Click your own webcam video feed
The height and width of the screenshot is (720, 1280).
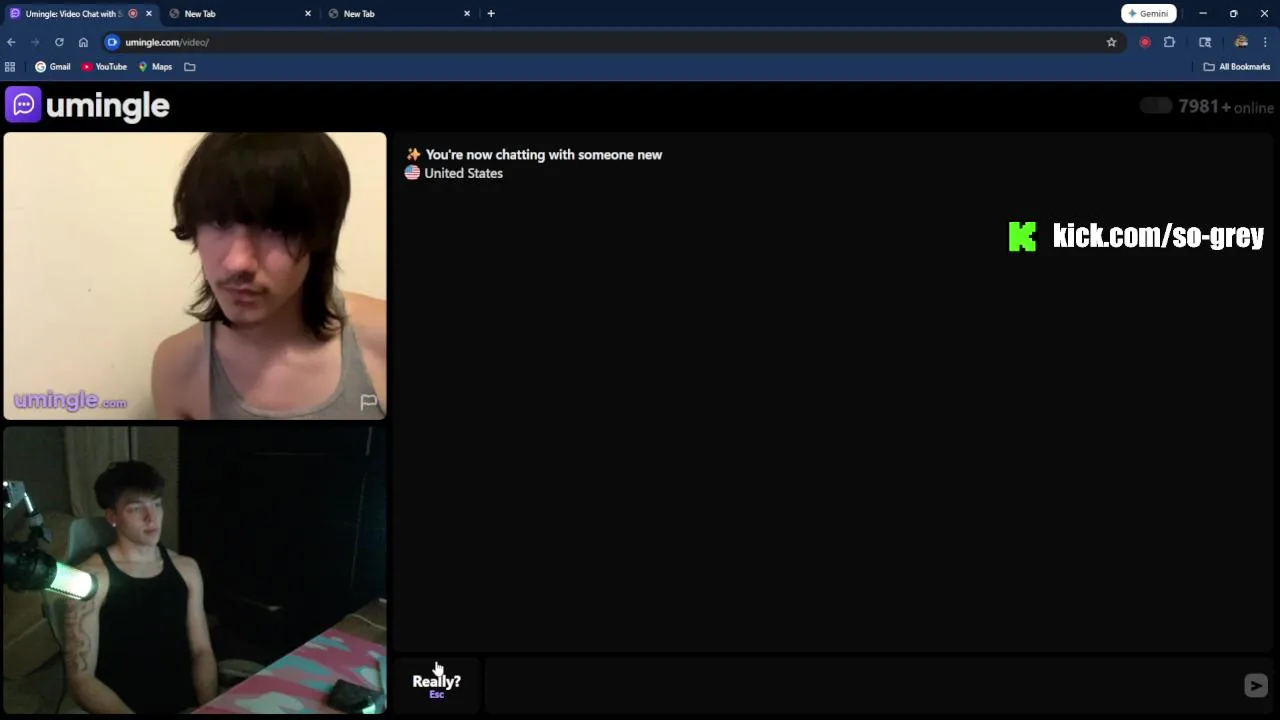195,570
